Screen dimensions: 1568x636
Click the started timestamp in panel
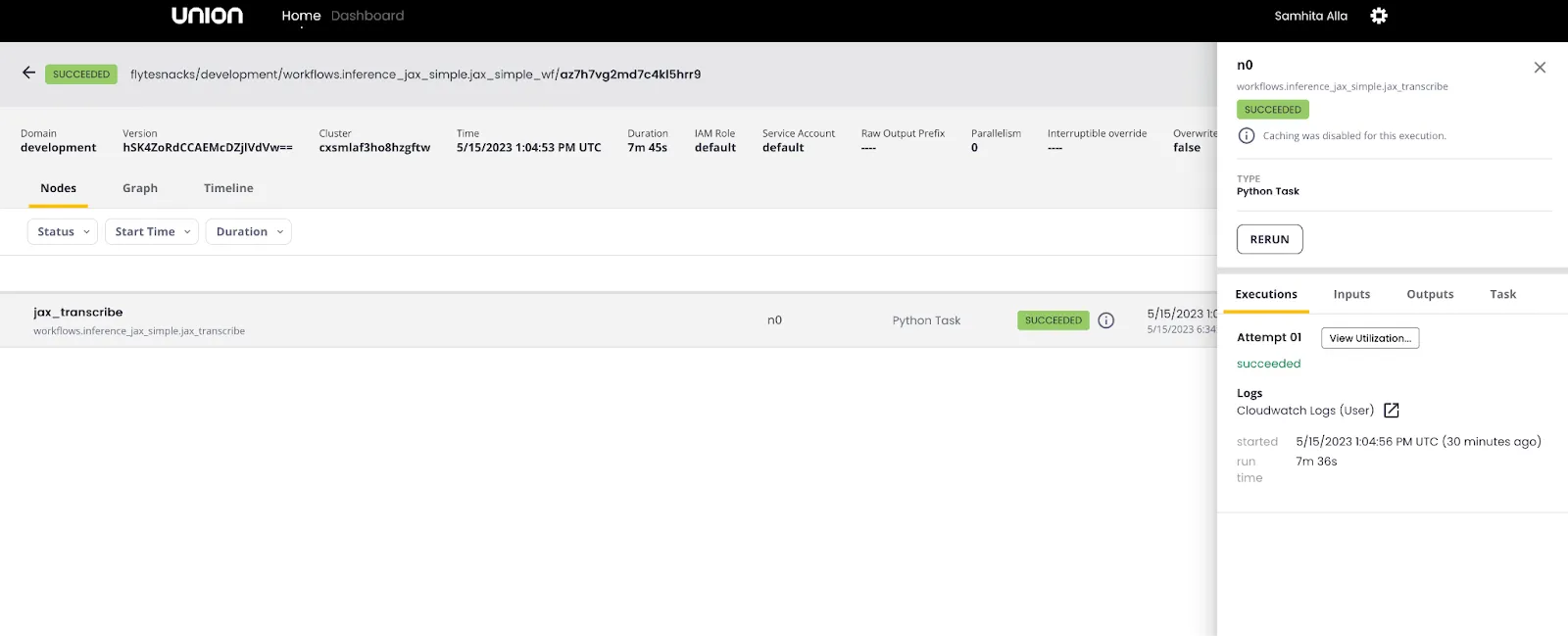pyautogui.click(x=1418, y=442)
